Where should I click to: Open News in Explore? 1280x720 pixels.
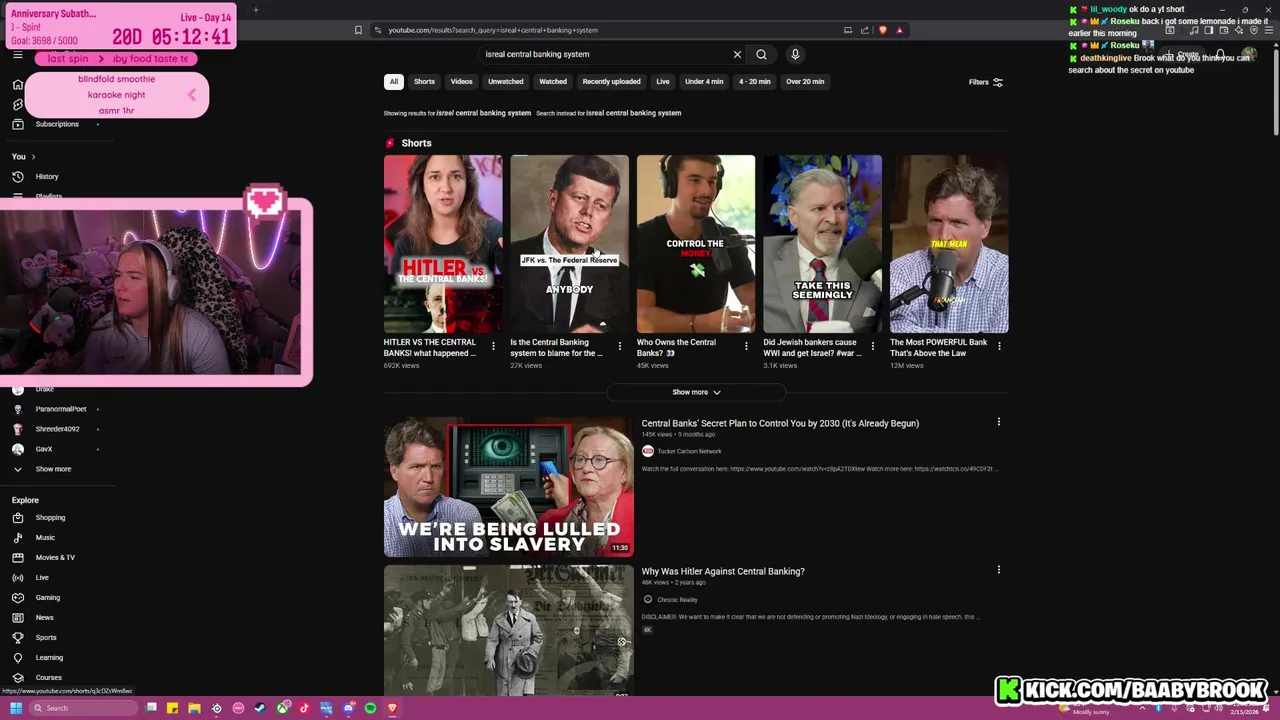coord(45,618)
